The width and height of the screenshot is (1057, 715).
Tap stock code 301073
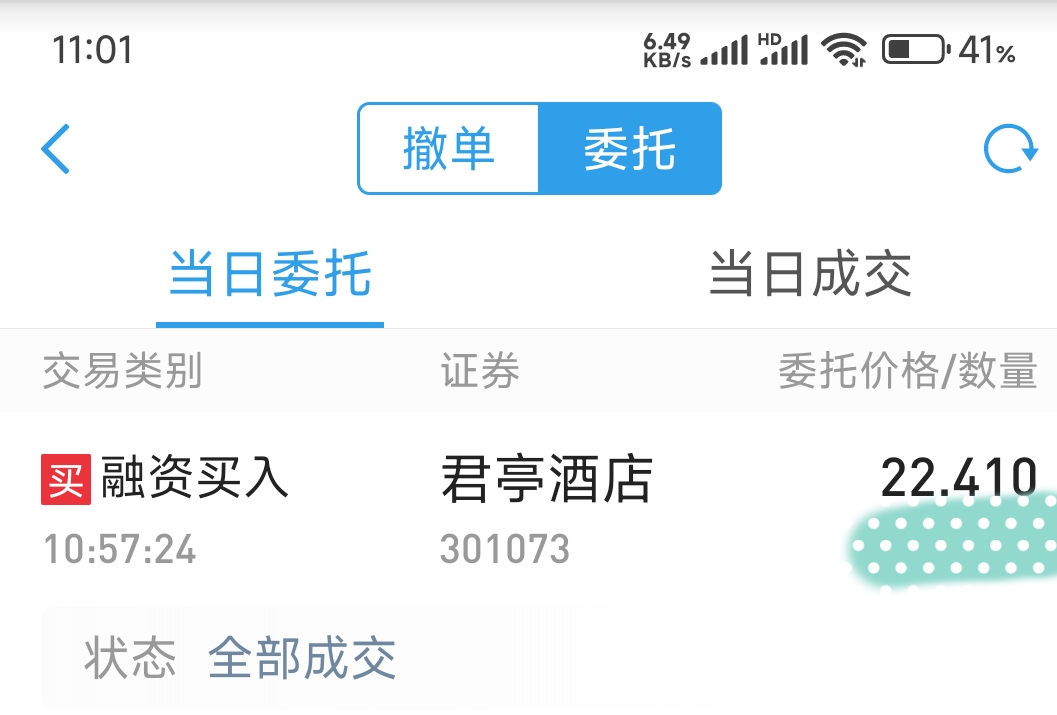pyautogui.click(x=505, y=549)
